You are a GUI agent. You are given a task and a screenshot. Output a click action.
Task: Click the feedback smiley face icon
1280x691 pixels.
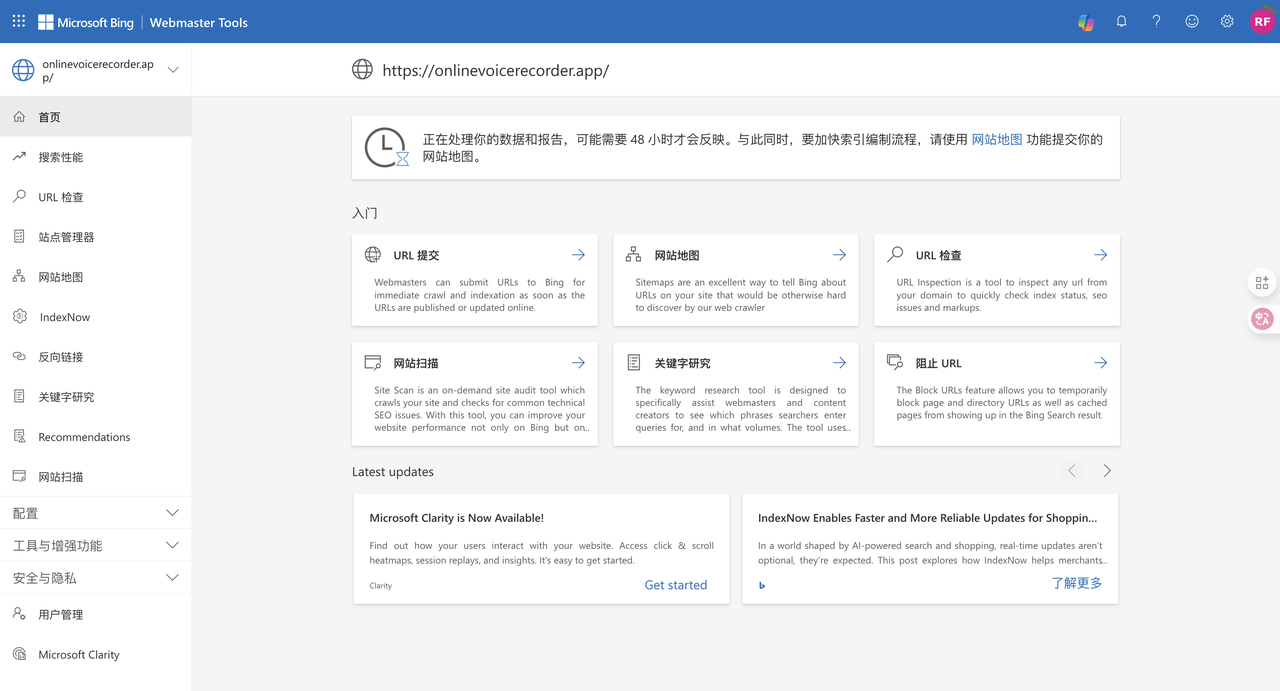click(1191, 21)
